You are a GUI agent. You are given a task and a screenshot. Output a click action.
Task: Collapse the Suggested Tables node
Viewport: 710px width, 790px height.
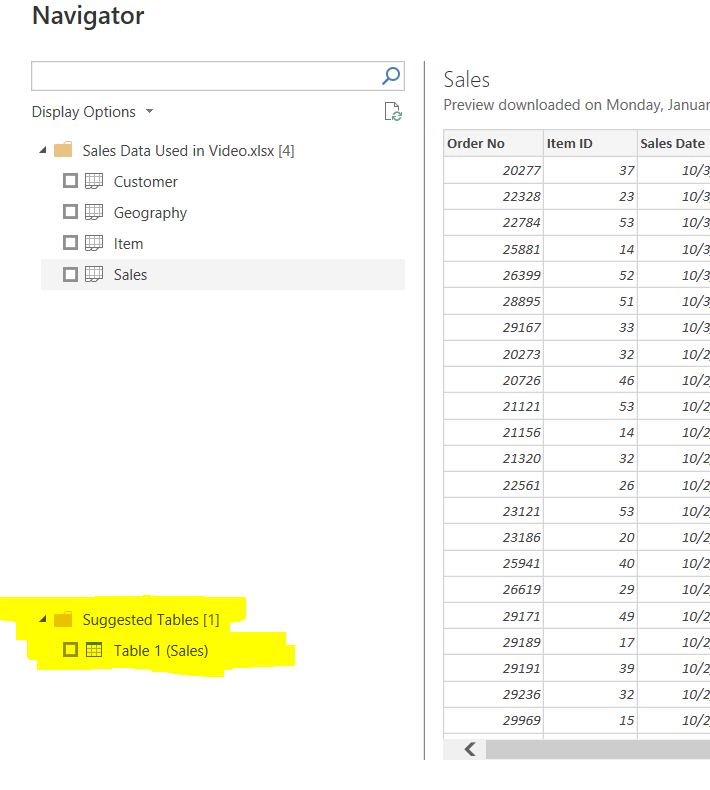pyautogui.click(x=43, y=619)
